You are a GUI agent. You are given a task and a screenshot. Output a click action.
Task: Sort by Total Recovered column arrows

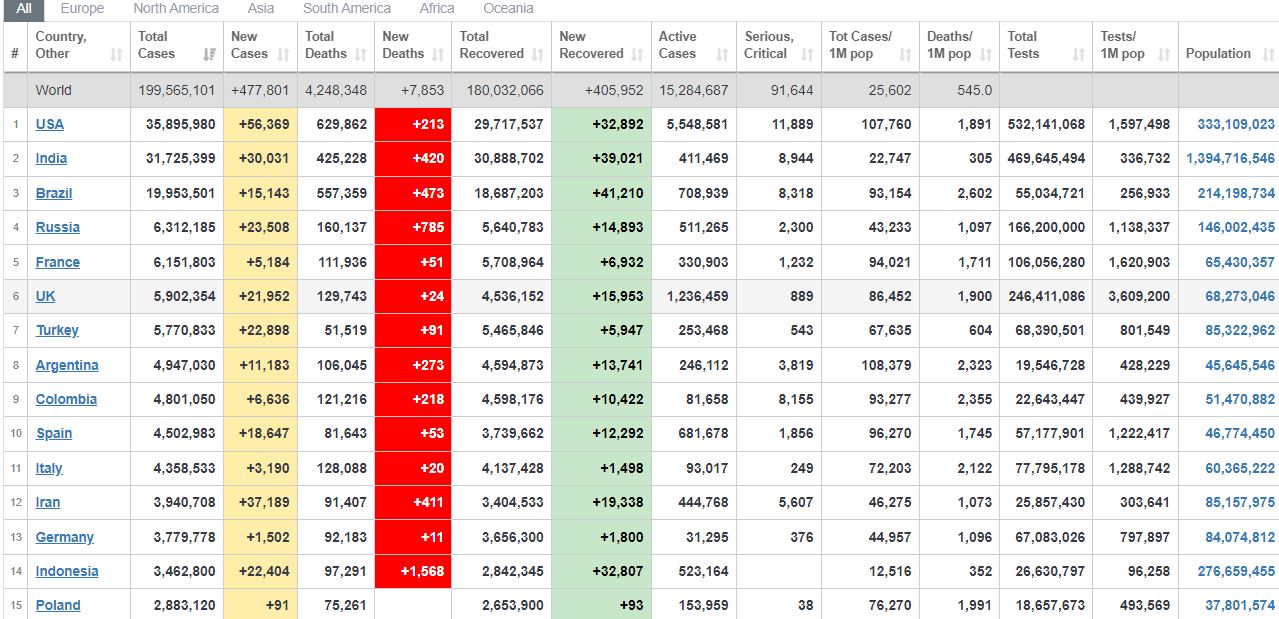click(538, 54)
